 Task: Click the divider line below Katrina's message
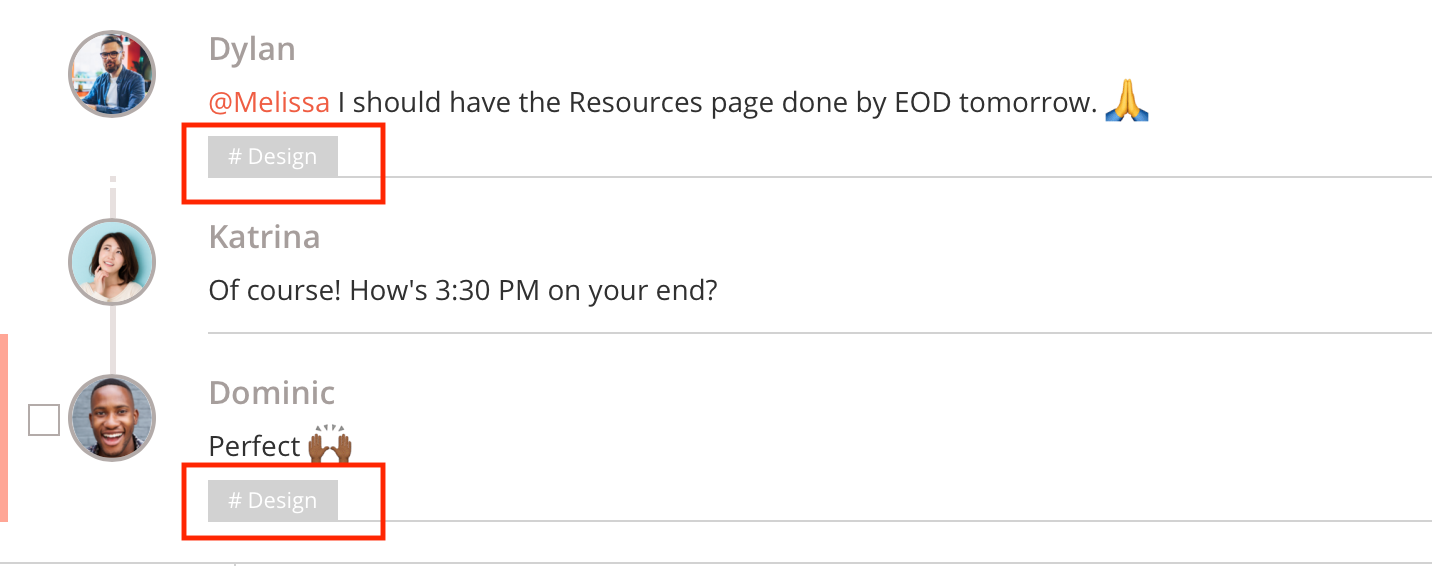click(x=820, y=333)
